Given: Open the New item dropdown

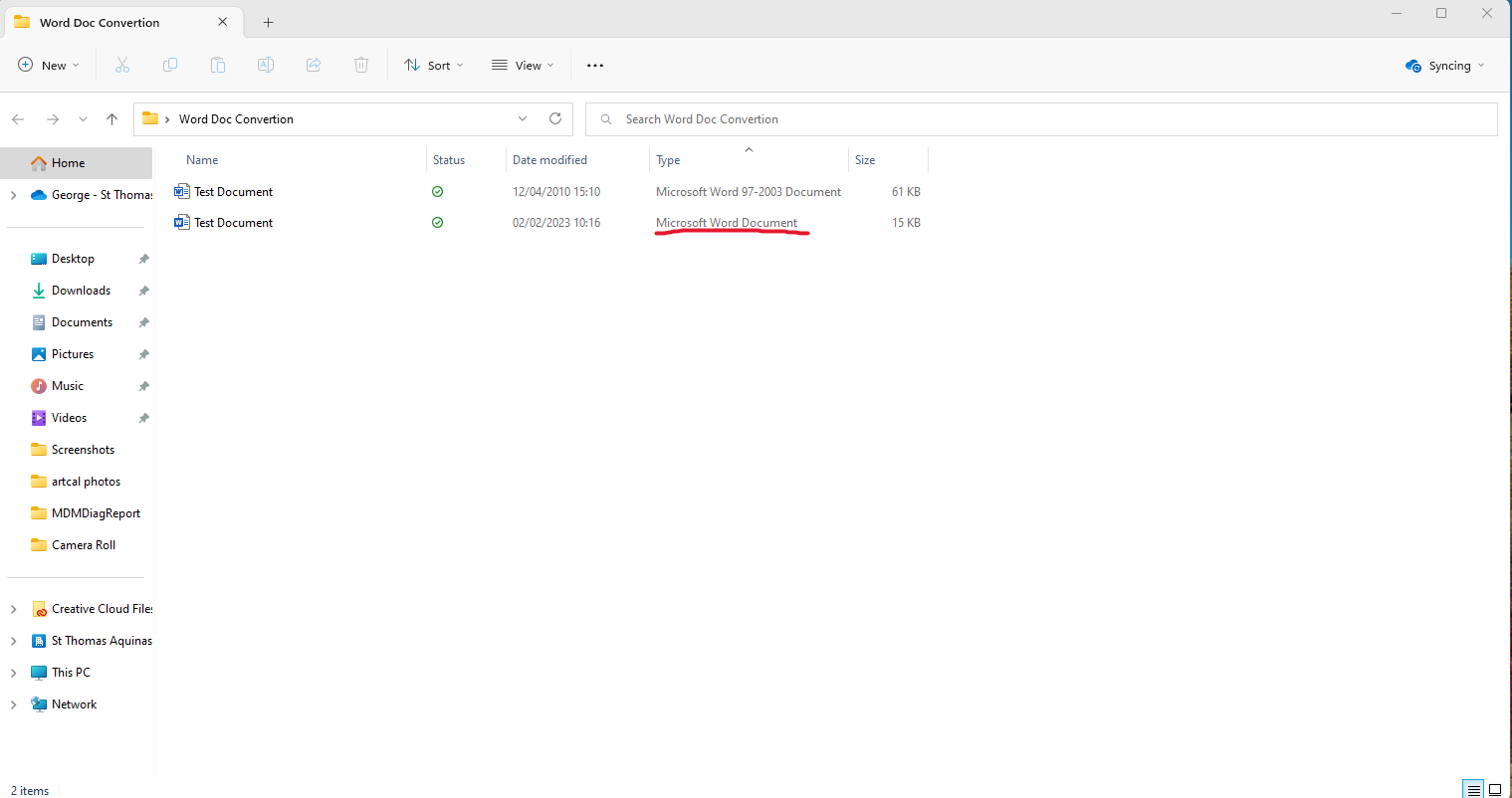Looking at the screenshot, I should point(49,66).
